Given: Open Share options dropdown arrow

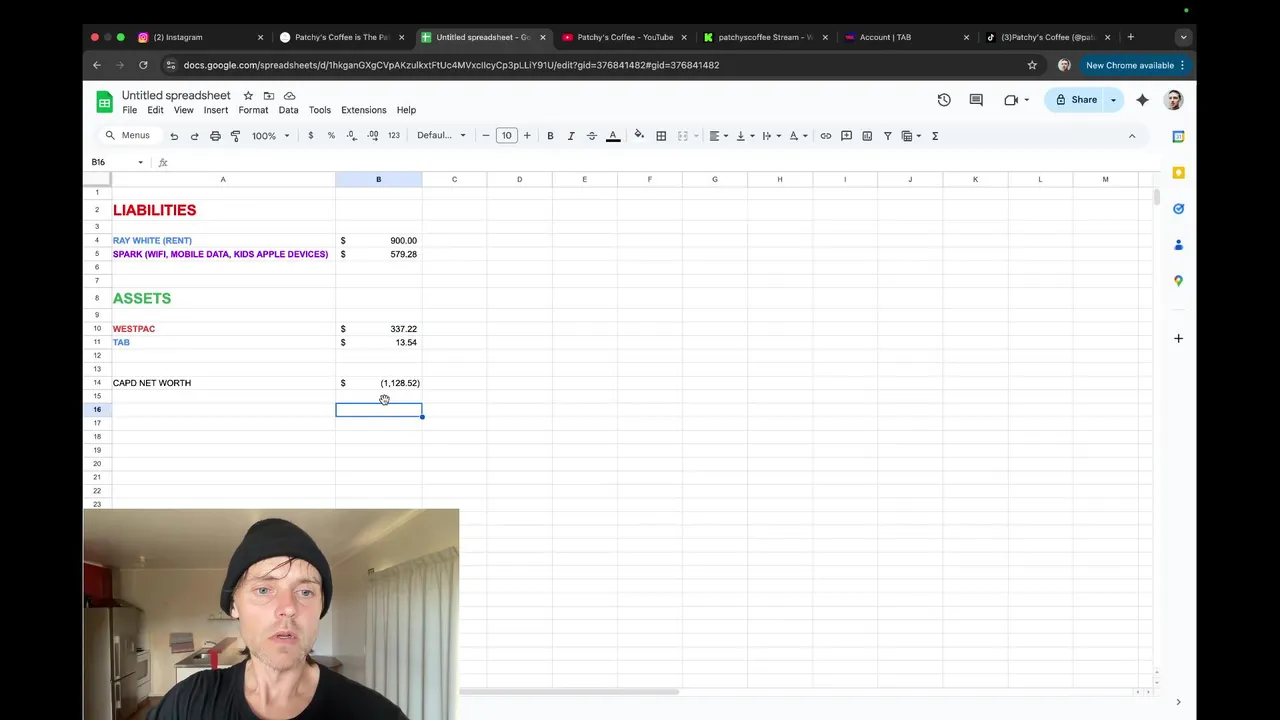Looking at the screenshot, I should click(x=1113, y=100).
